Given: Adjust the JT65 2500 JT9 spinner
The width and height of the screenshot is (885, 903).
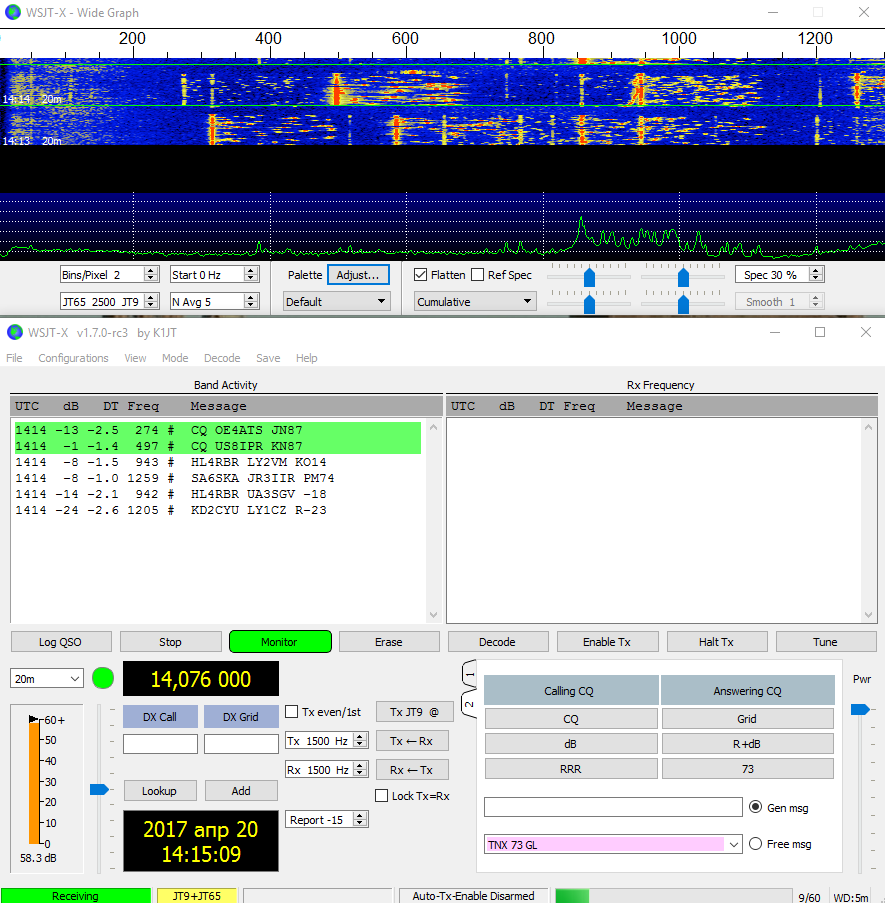Looking at the screenshot, I should tap(151, 301).
